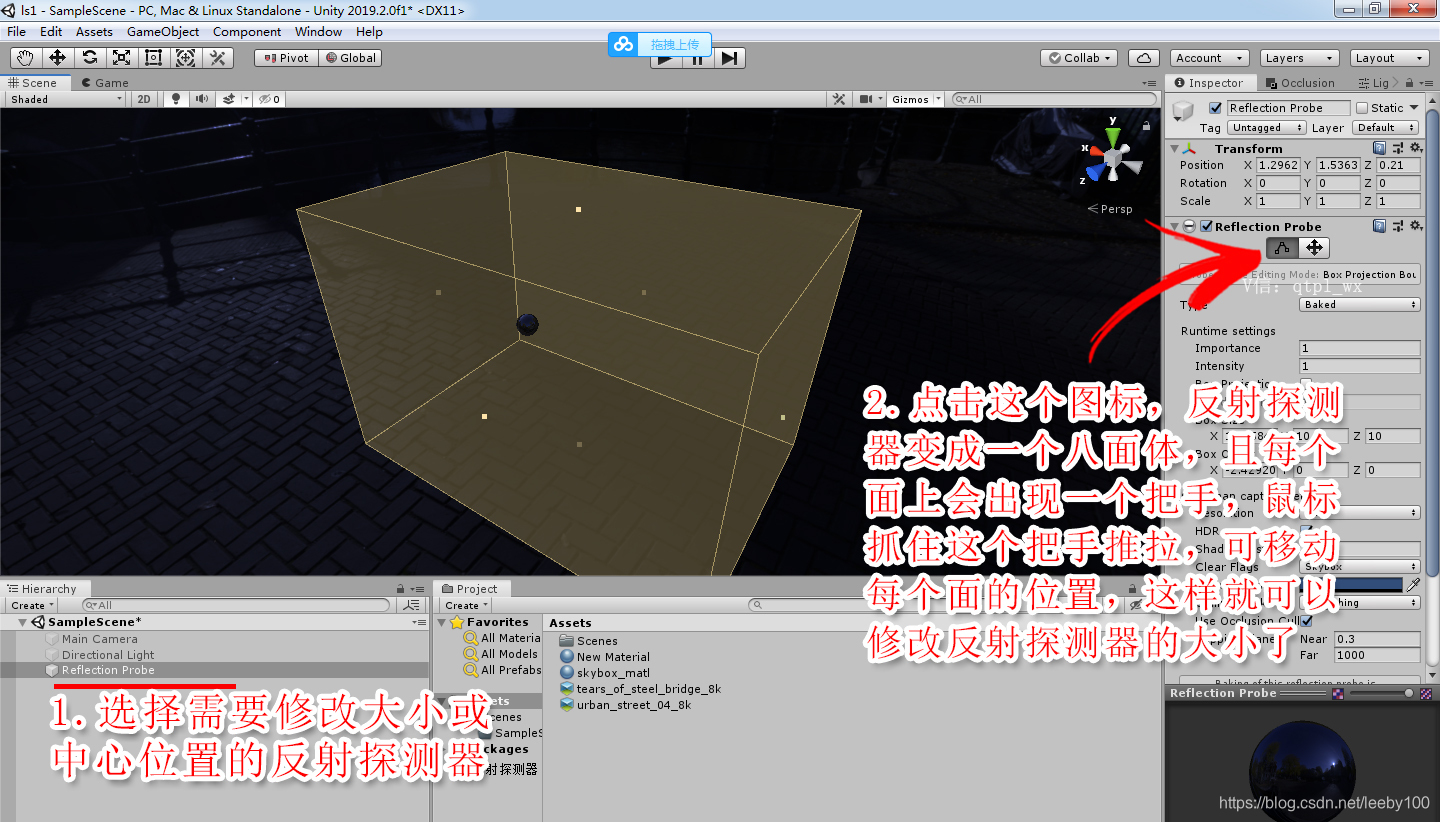Select the Rotate tool
Screen dimensions: 1440x822
pyautogui.click(x=89, y=58)
